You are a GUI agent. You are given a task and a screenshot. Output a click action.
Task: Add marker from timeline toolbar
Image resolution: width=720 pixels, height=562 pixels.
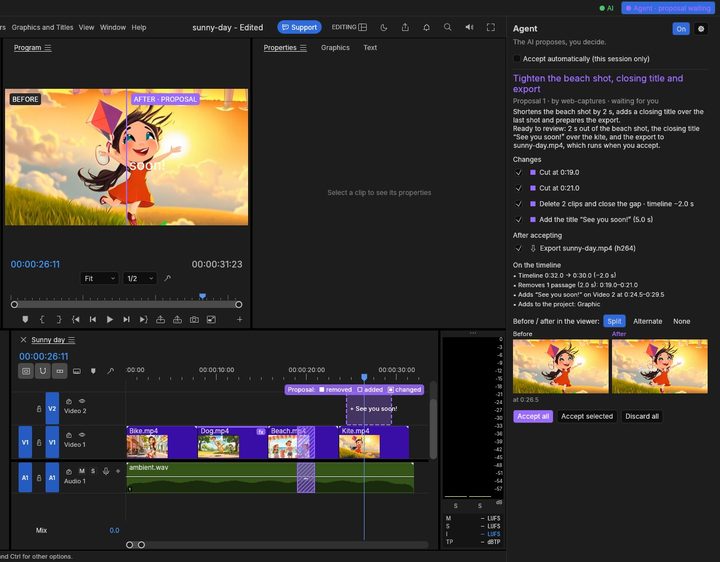coord(93,371)
